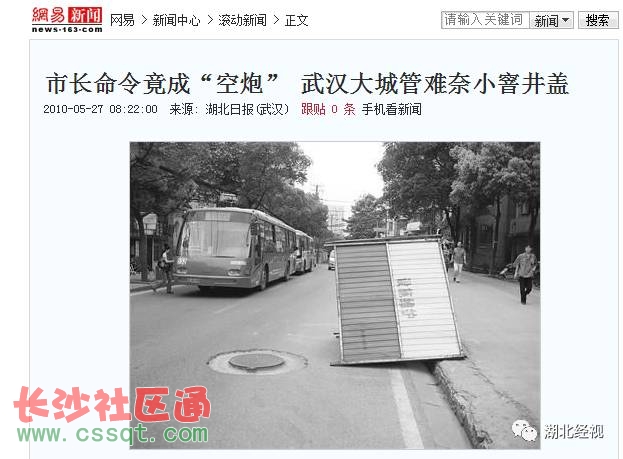Screen dimensions: 623x459
Task: Focus the 请输入关键词 search field
Action: tap(485, 20)
